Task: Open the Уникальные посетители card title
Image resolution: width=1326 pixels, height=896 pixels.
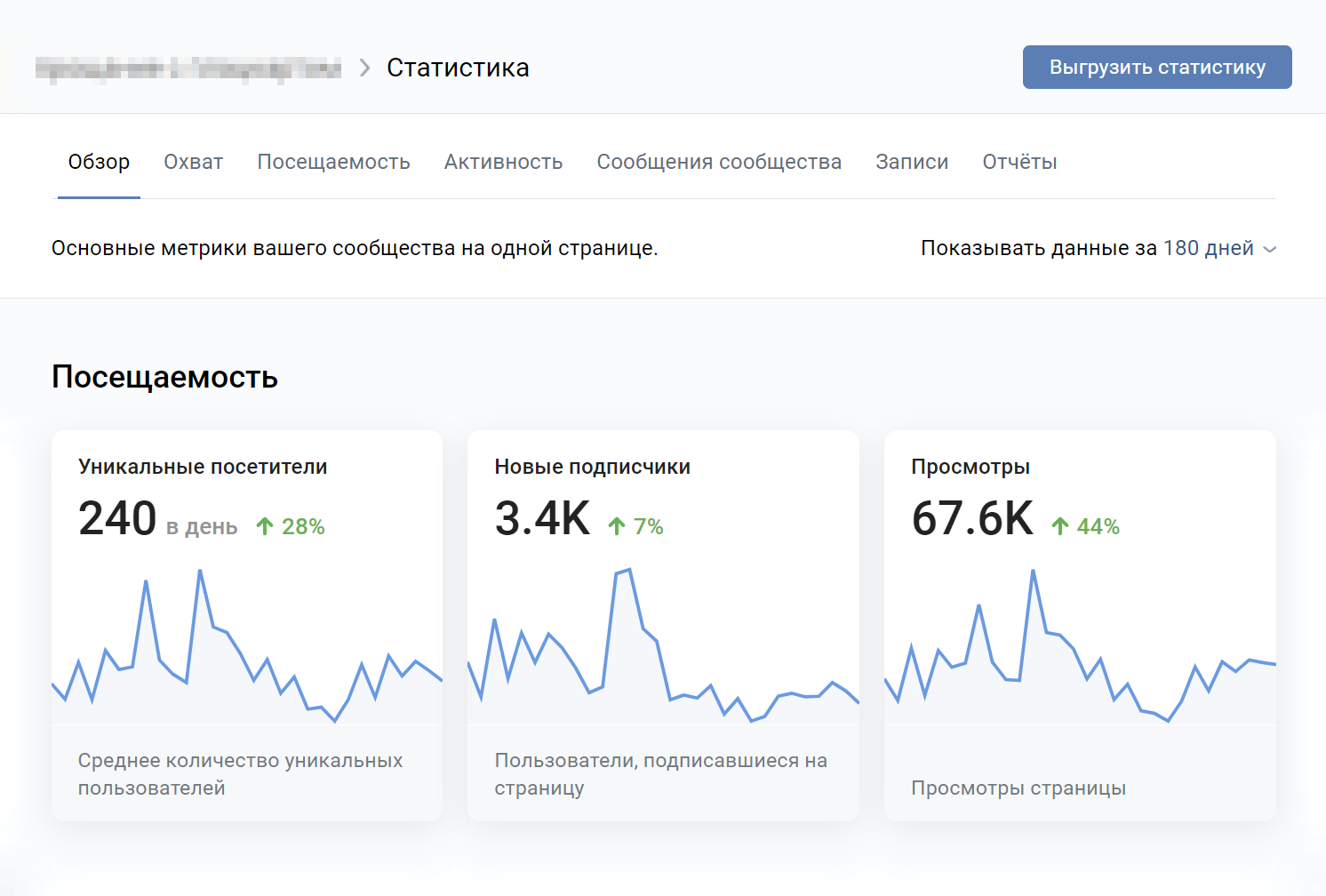Action: [x=203, y=467]
